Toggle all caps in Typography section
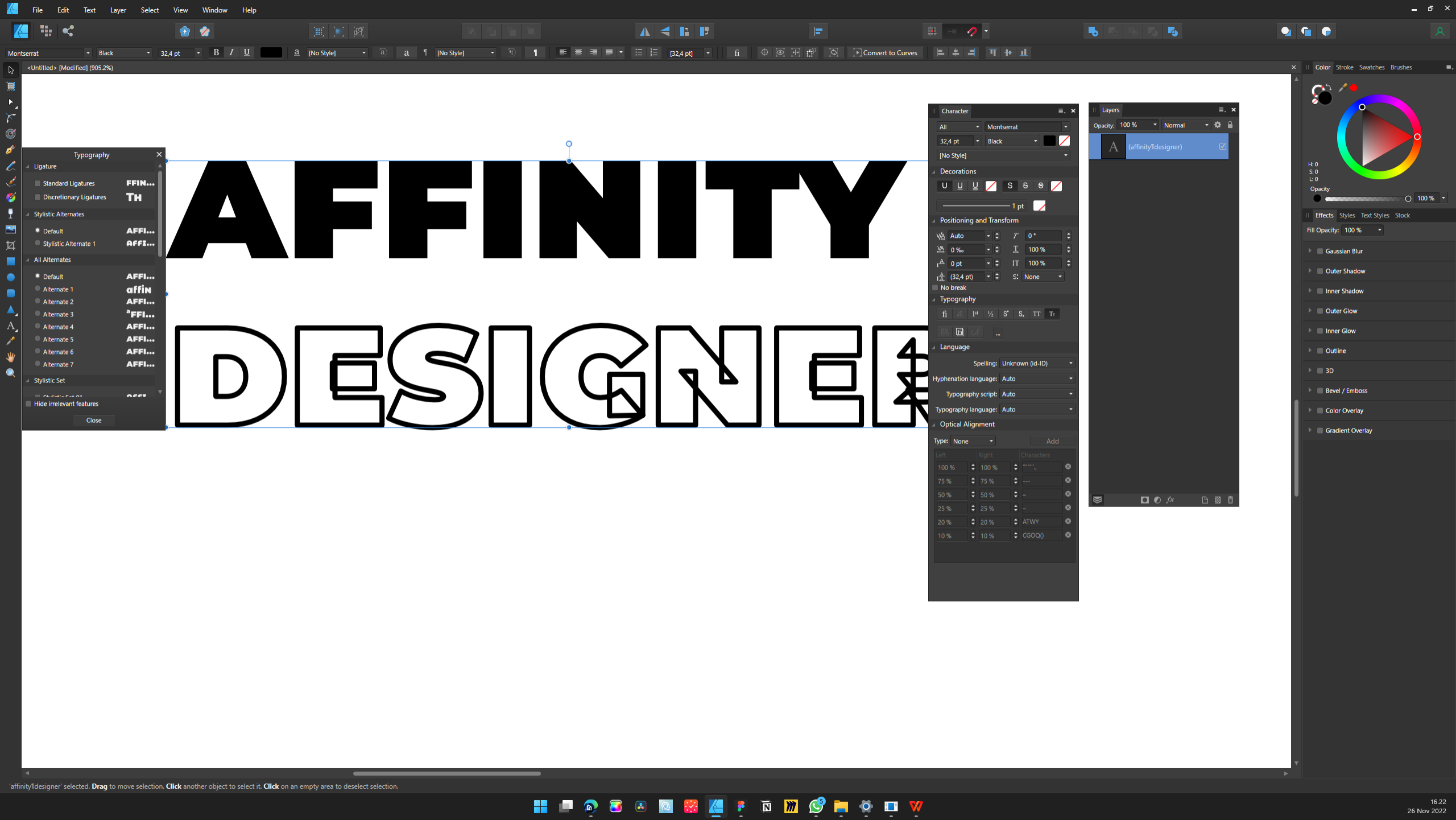 (x=1037, y=314)
